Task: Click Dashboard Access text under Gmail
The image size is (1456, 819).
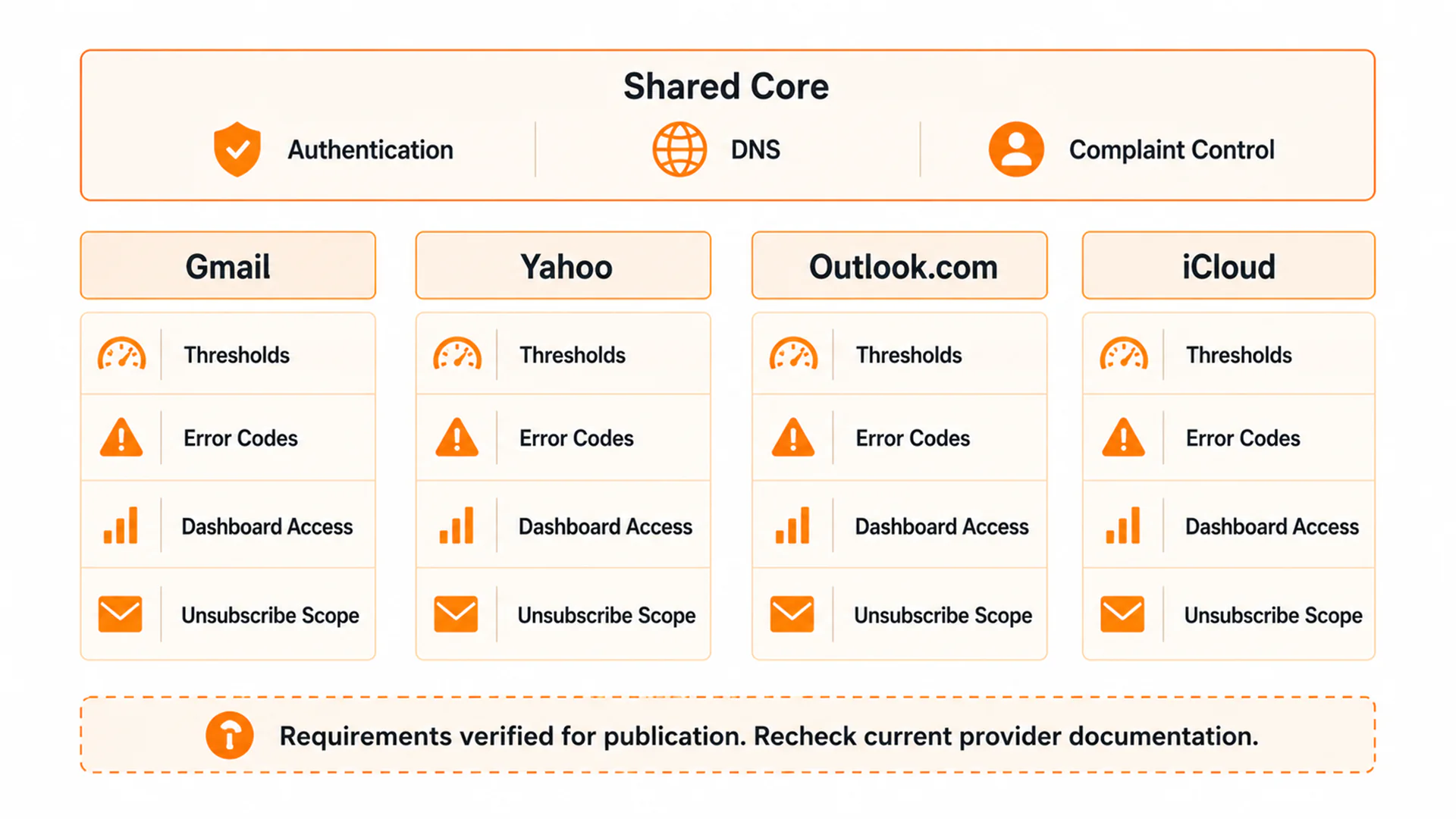Action: coord(267,526)
